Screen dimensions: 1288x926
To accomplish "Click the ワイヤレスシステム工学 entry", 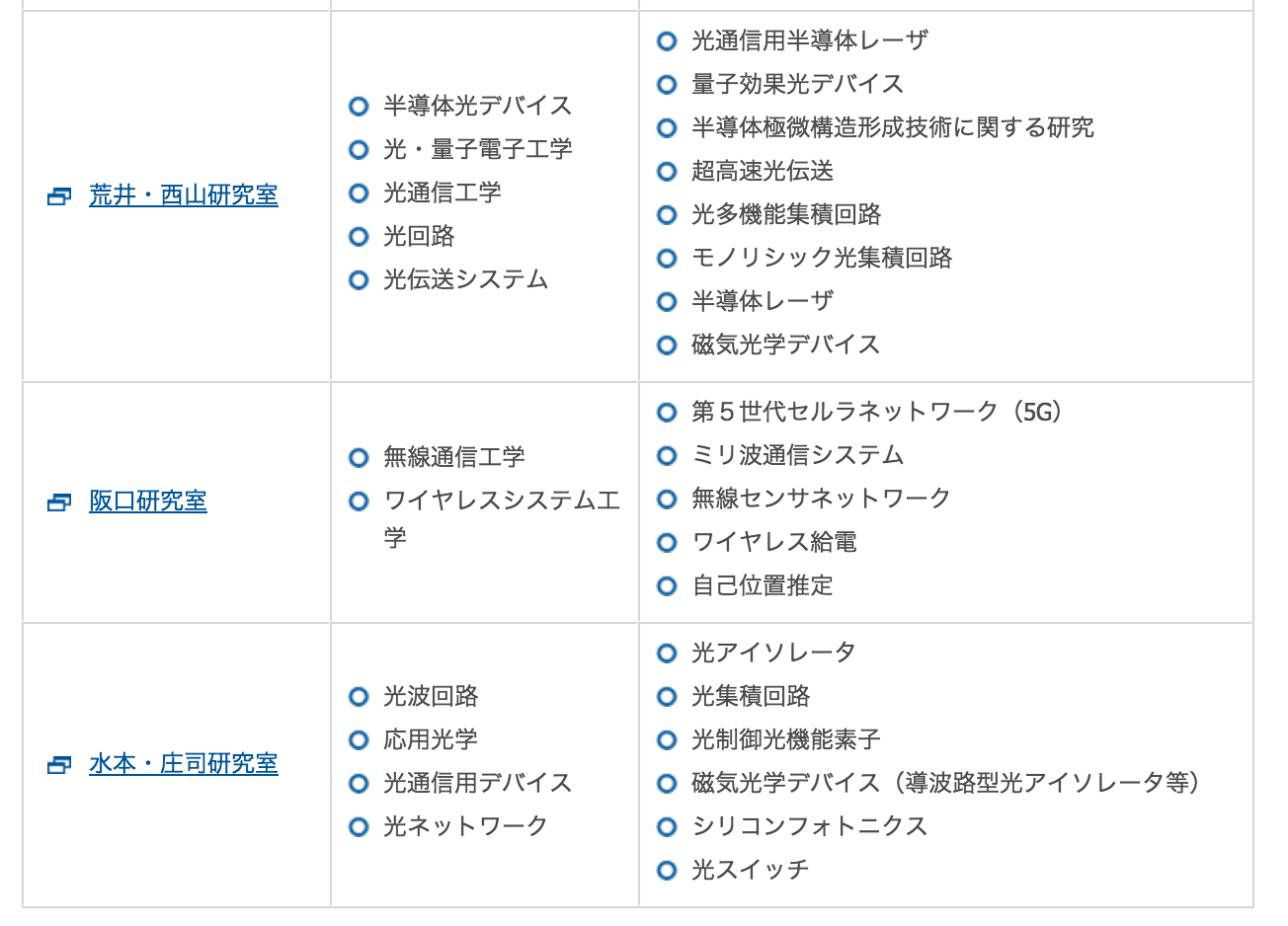I will [502, 519].
